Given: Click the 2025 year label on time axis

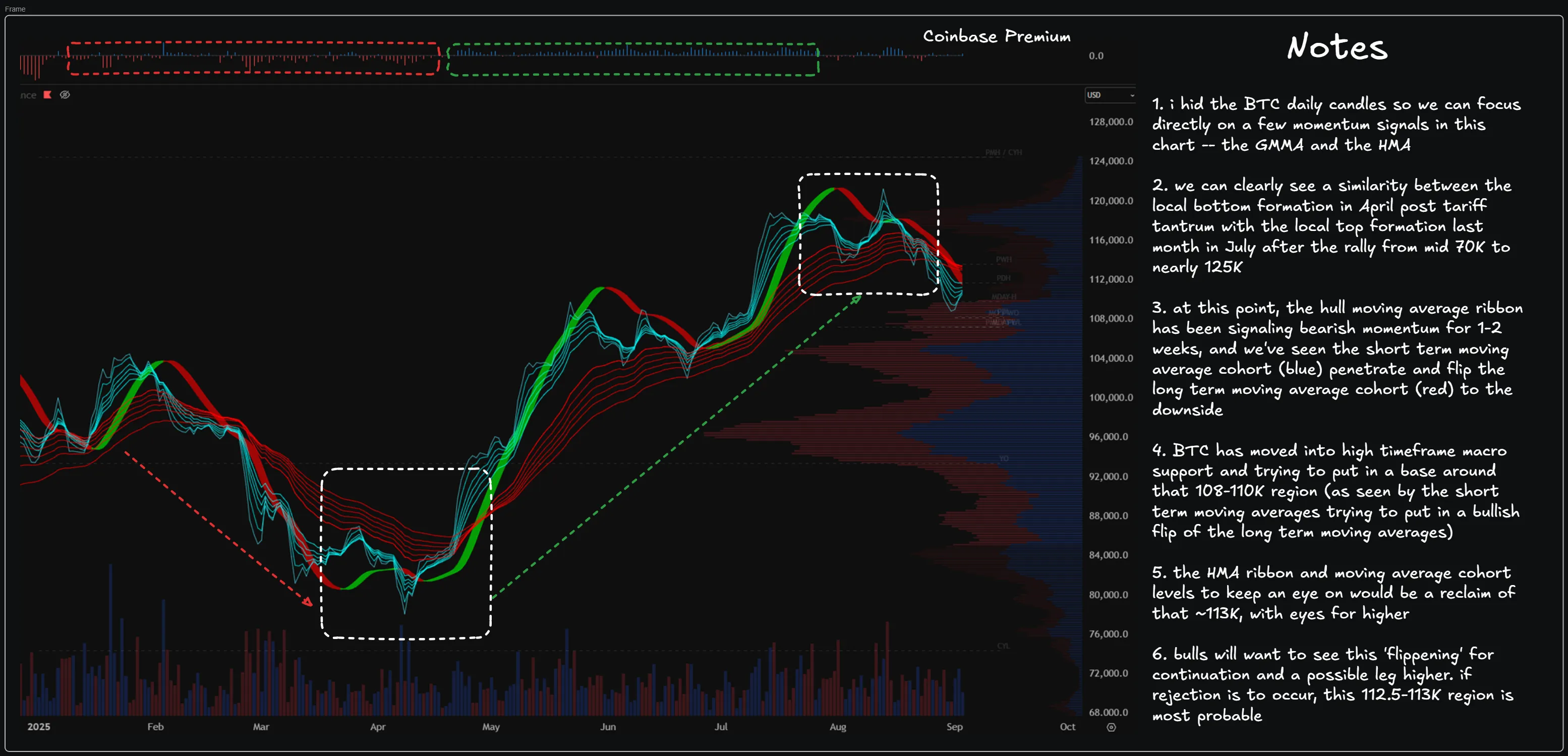Looking at the screenshot, I should click(x=38, y=727).
